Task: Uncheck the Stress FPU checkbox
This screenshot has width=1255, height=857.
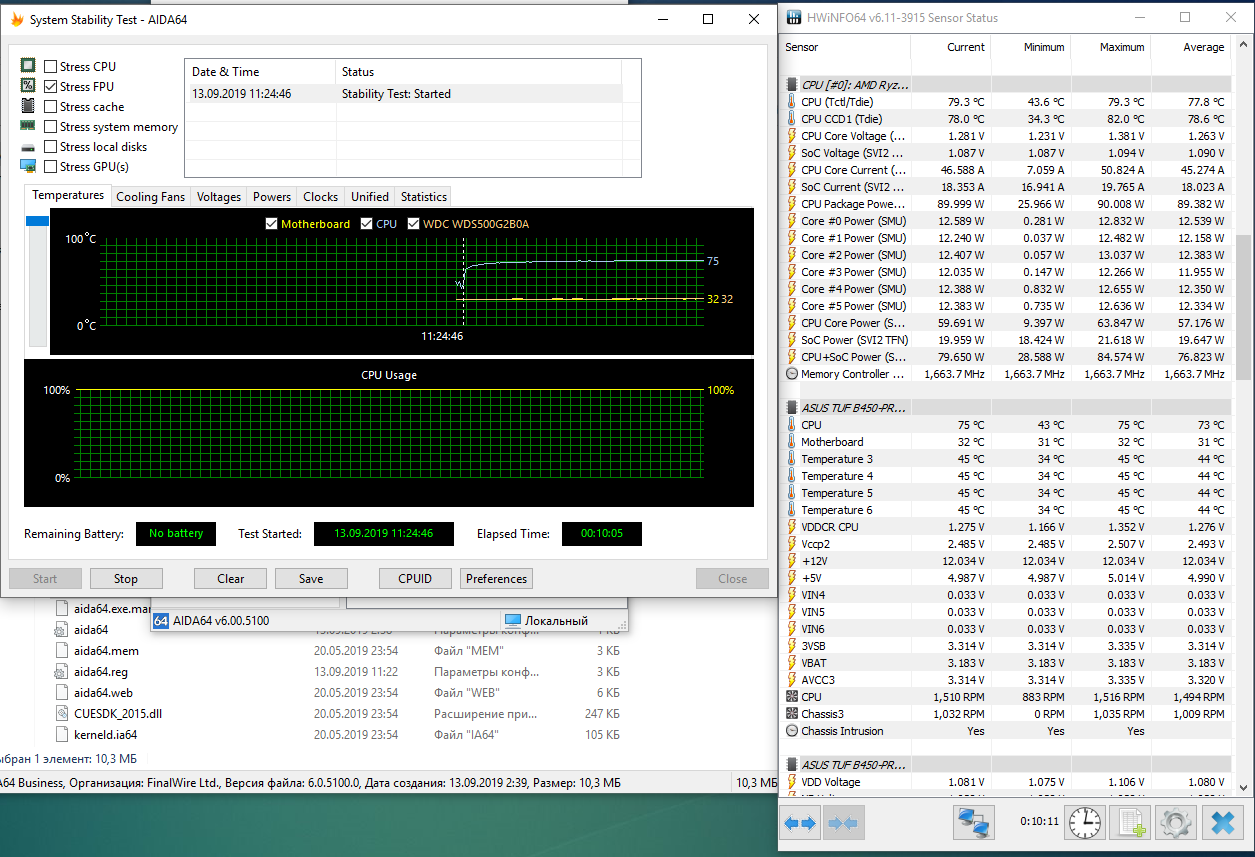Action: coord(50,86)
